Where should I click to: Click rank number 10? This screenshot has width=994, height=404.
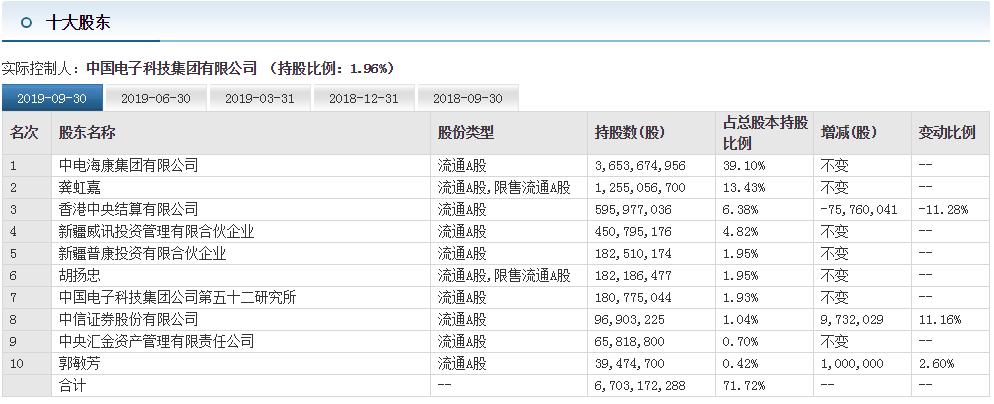(x=15, y=363)
